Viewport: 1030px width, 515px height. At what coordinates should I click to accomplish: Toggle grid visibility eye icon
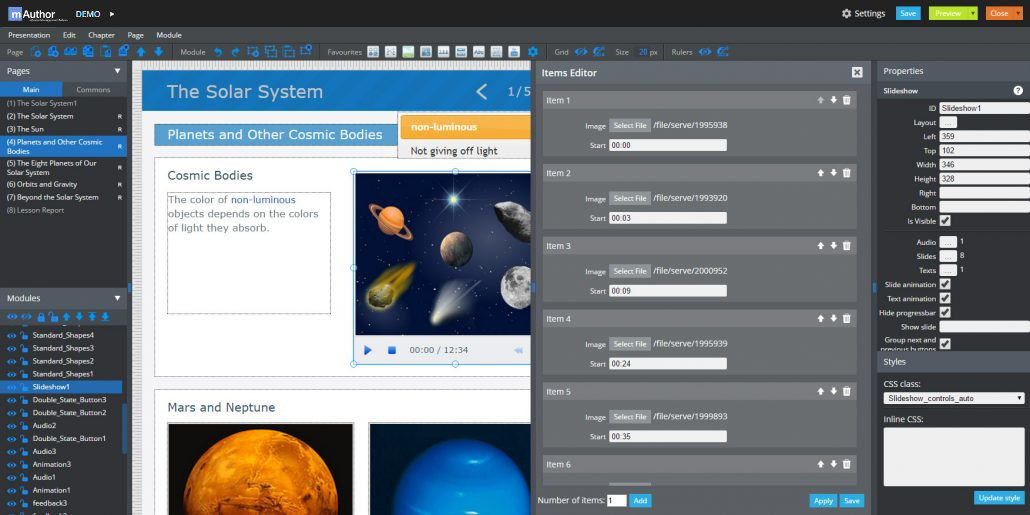pos(581,52)
